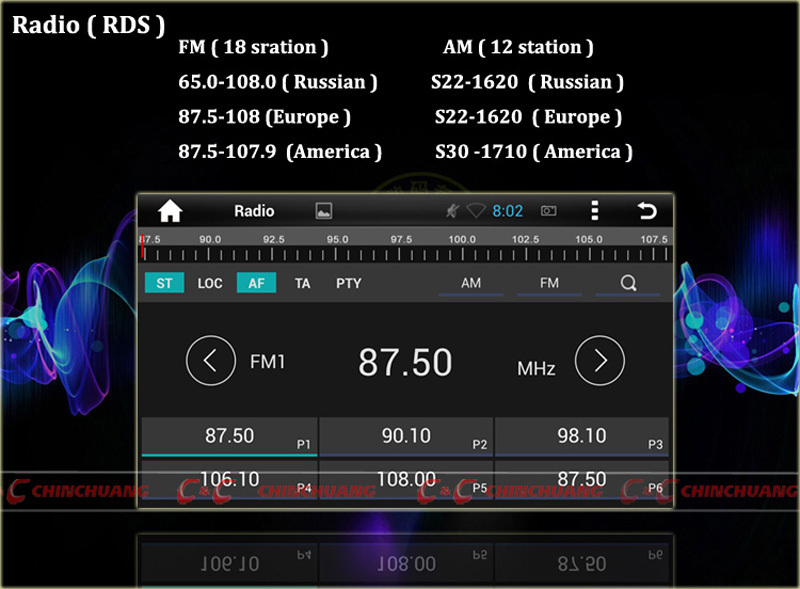
Task: Open the PTY program type list
Action: click(348, 283)
